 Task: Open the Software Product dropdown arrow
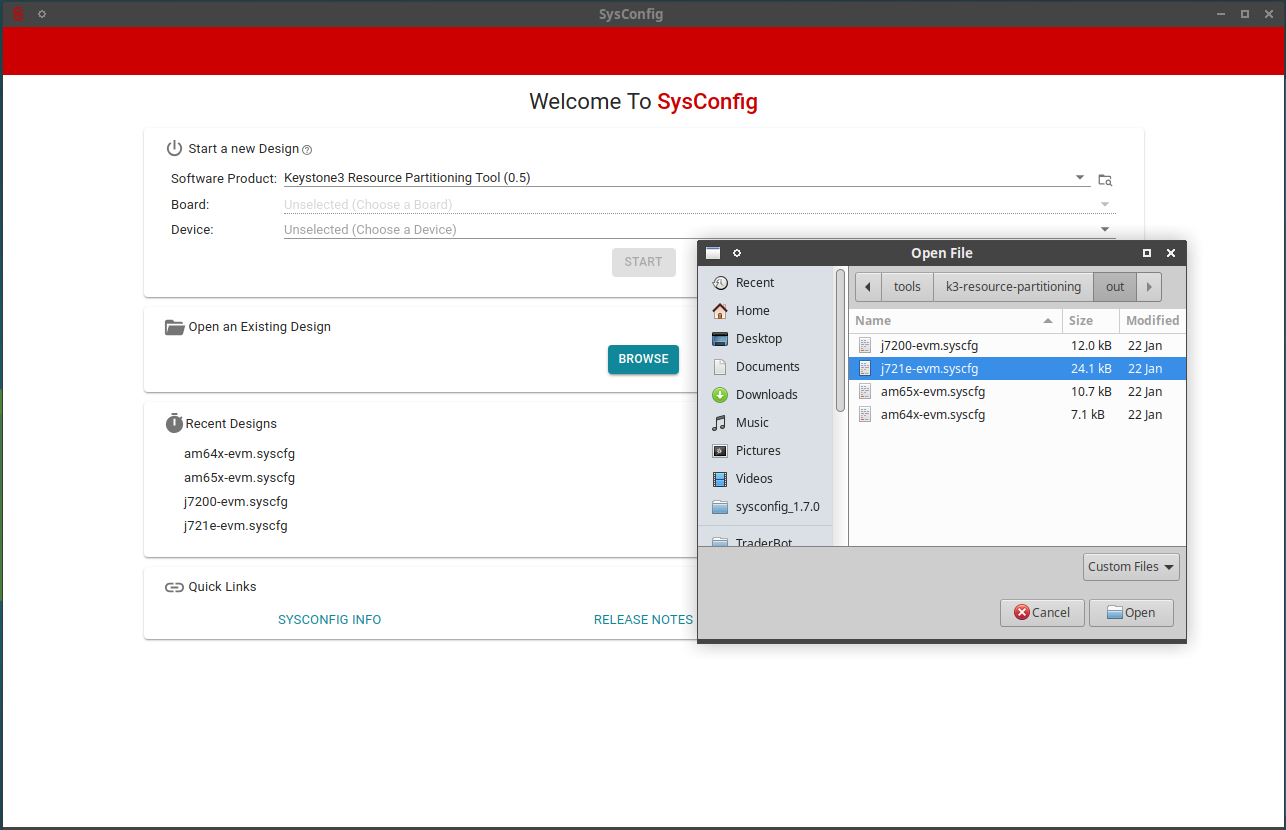pyautogui.click(x=1079, y=177)
